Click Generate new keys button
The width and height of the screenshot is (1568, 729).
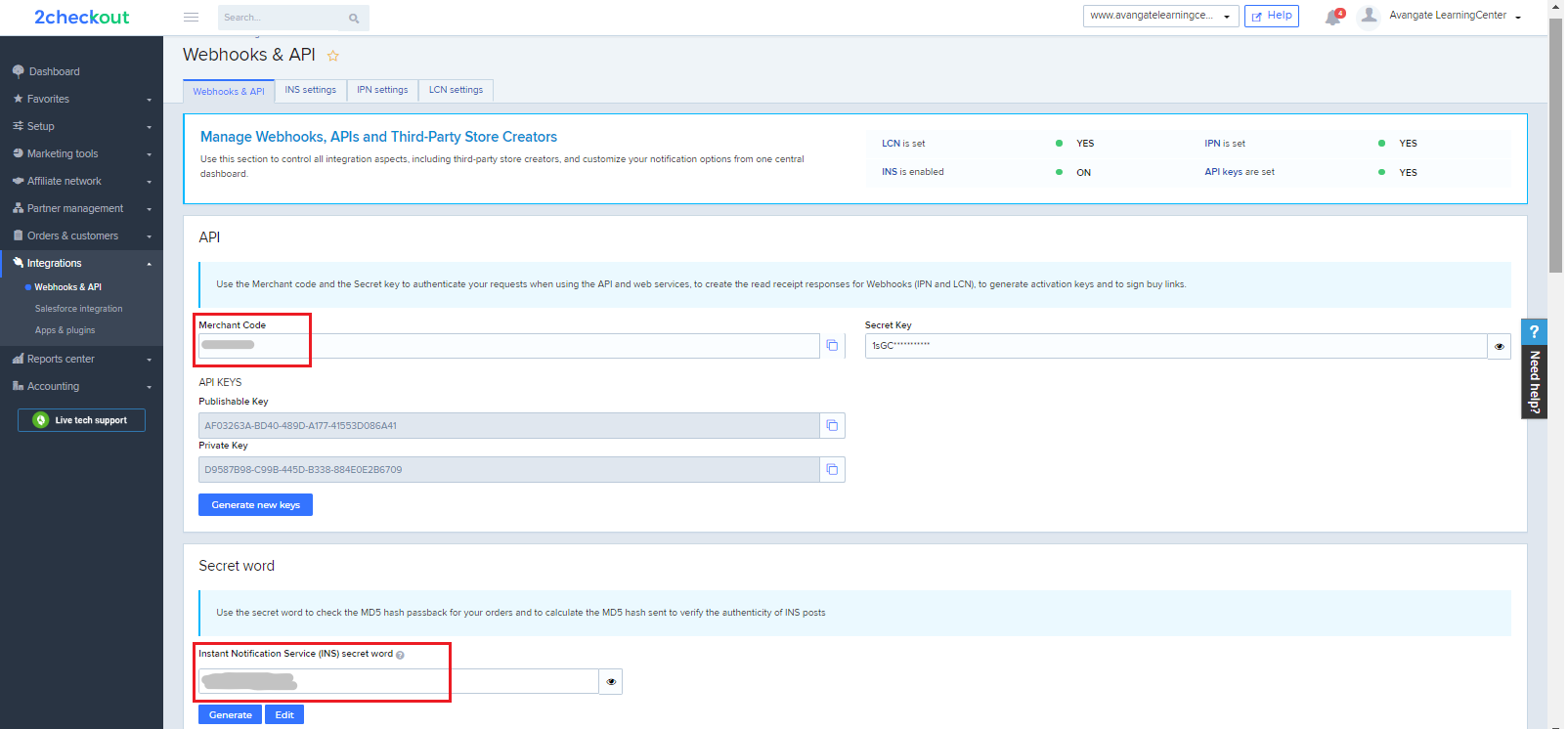click(x=255, y=505)
